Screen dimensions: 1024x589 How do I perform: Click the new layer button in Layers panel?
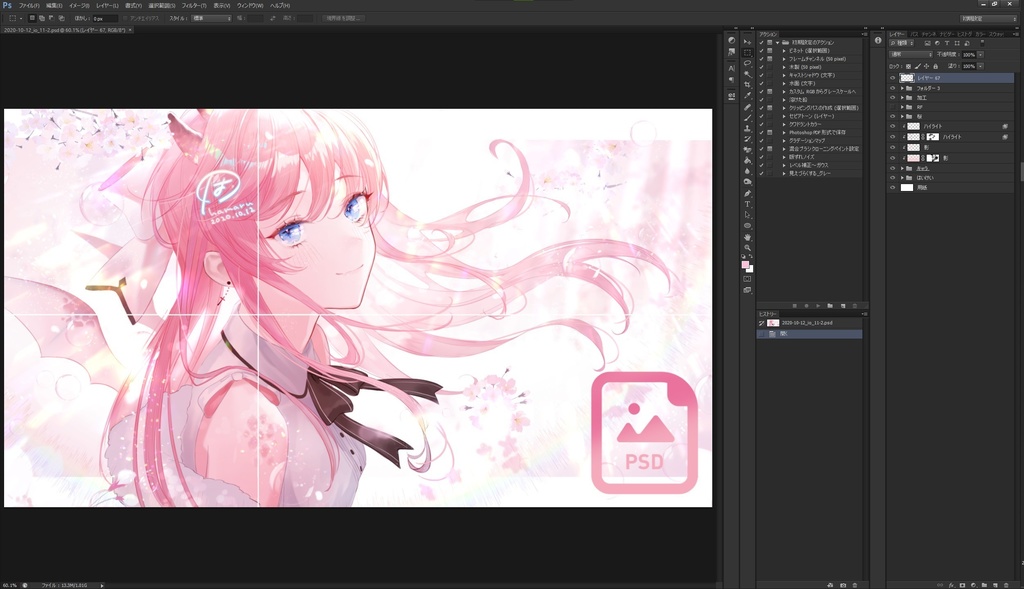tap(996, 585)
